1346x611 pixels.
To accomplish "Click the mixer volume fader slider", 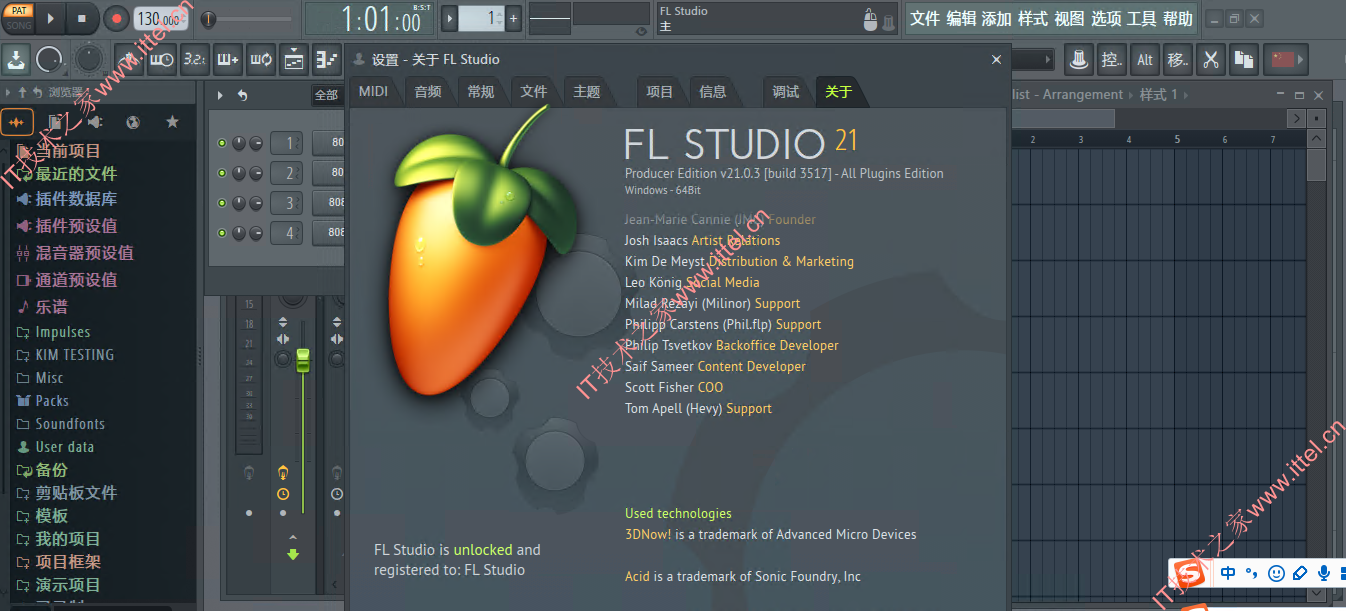I will pyautogui.click(x=303, y=360).
